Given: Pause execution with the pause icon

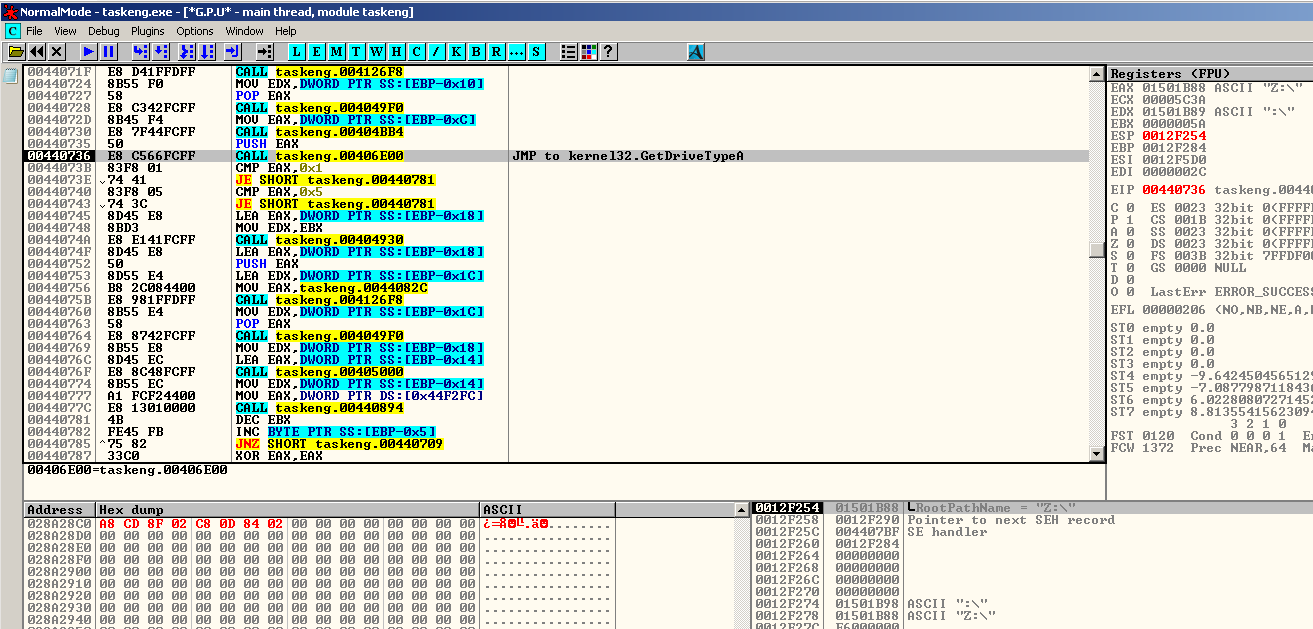Looking at the screenshot, I should (x=109, y=51).
